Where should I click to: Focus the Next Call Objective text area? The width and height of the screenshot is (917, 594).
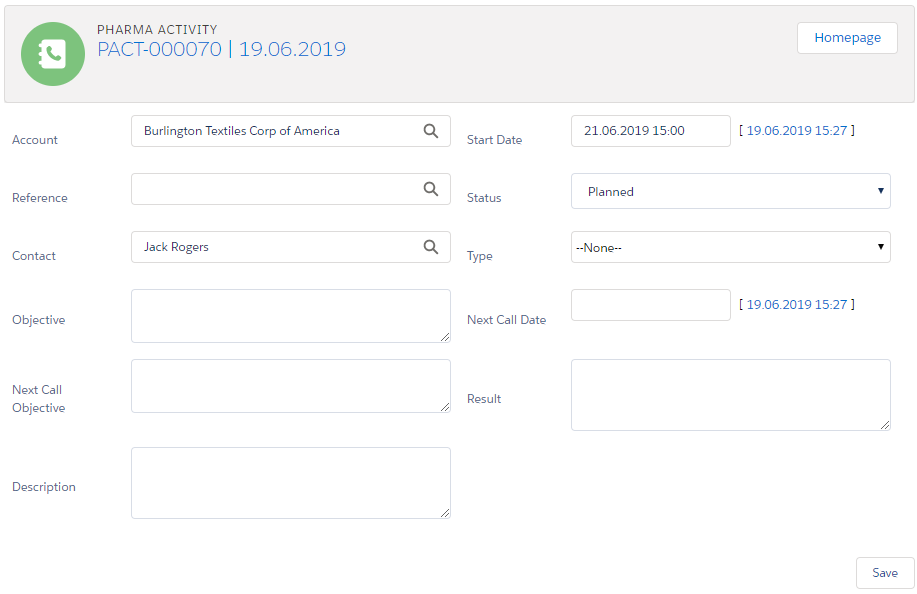pos(290,386)
